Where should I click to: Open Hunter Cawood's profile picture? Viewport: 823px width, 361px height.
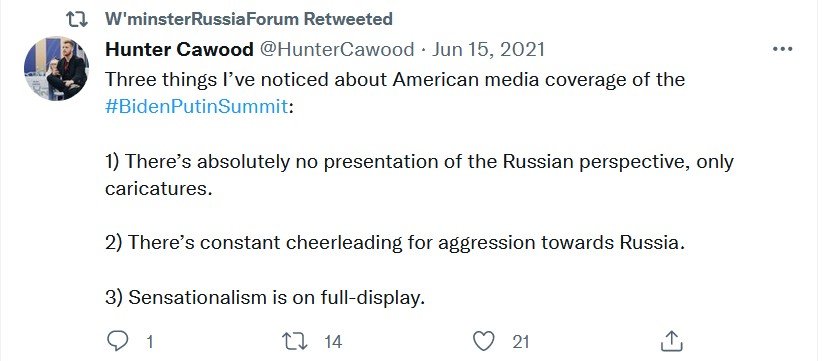tap(56, 68)
